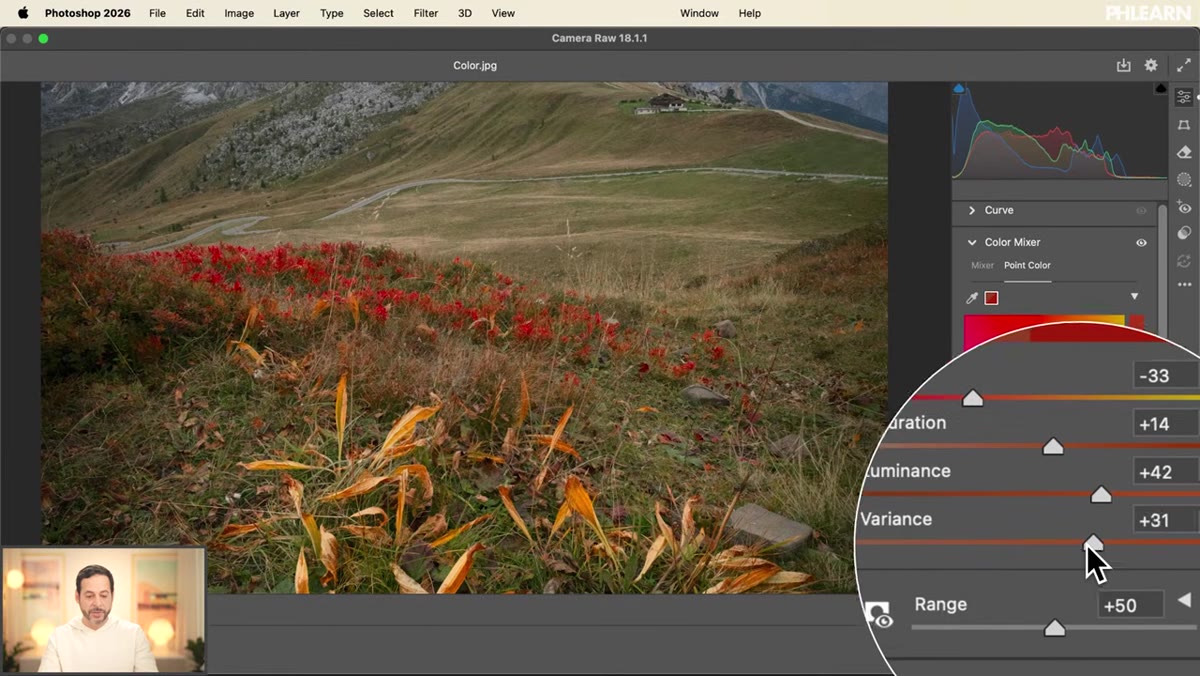The image size is (1200, 676).
Task: Click the hue shift slider handle
Action: (x=972, y=397)
